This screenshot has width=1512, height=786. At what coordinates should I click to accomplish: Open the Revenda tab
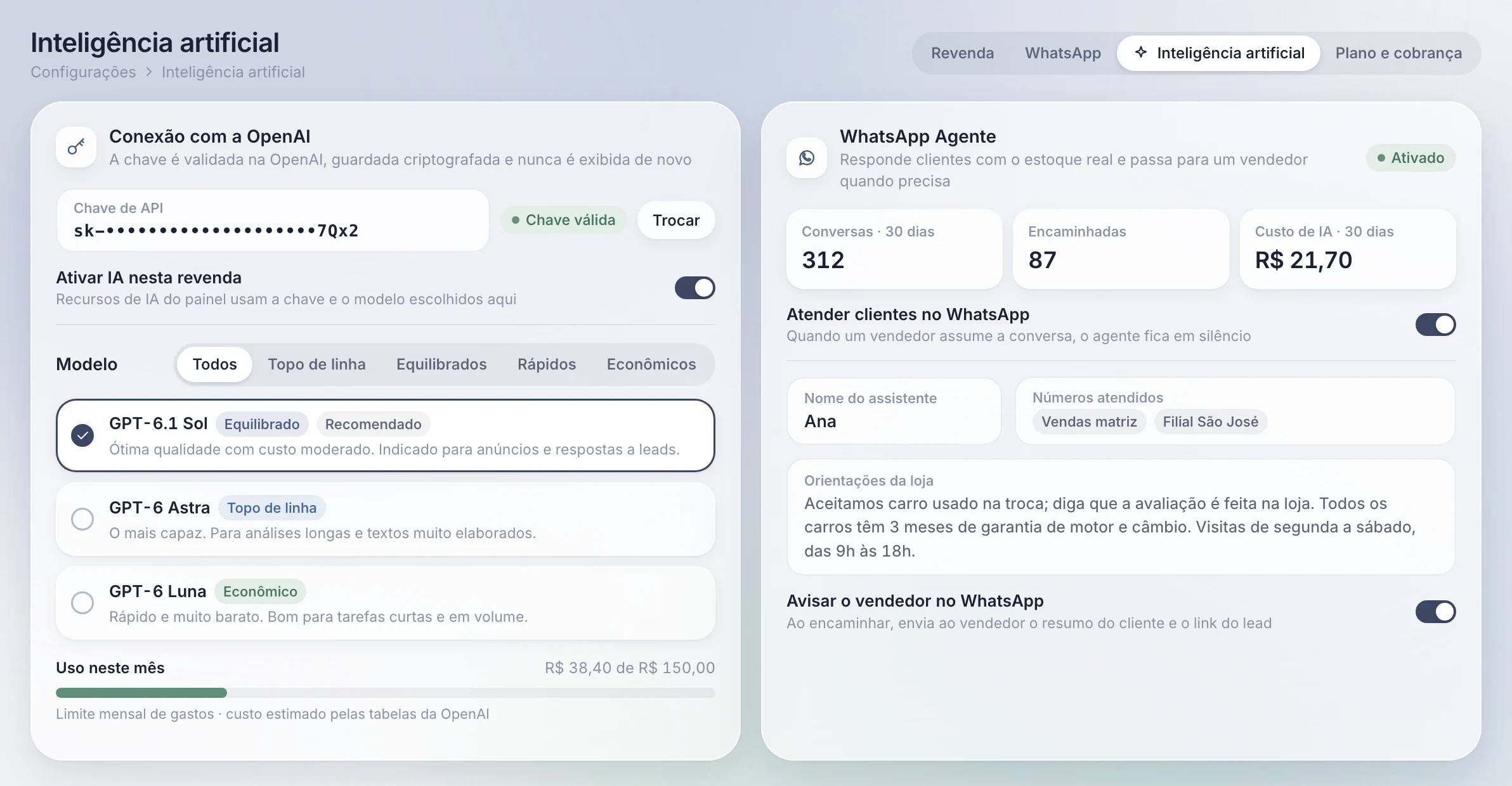[x=962, y=53]
